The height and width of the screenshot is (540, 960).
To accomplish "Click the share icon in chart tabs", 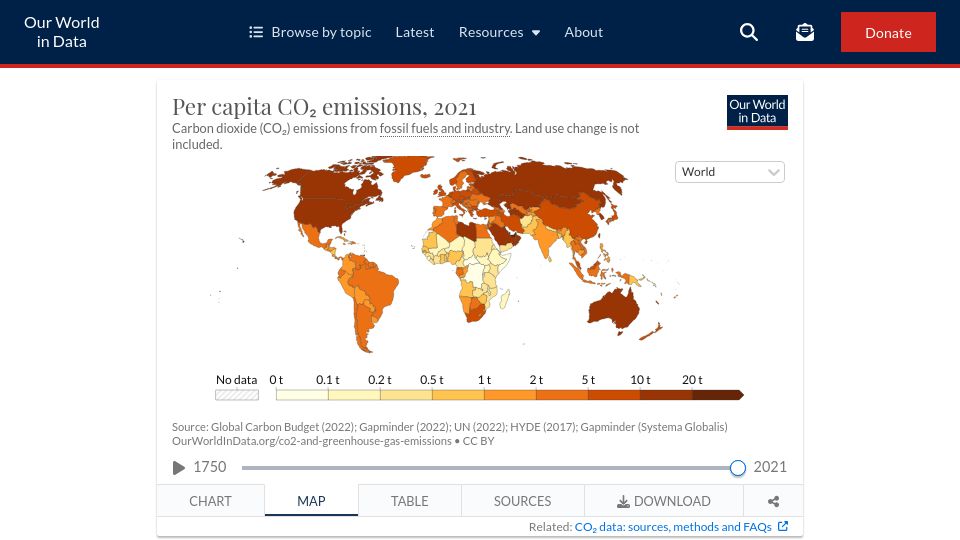I will (773, 501).
